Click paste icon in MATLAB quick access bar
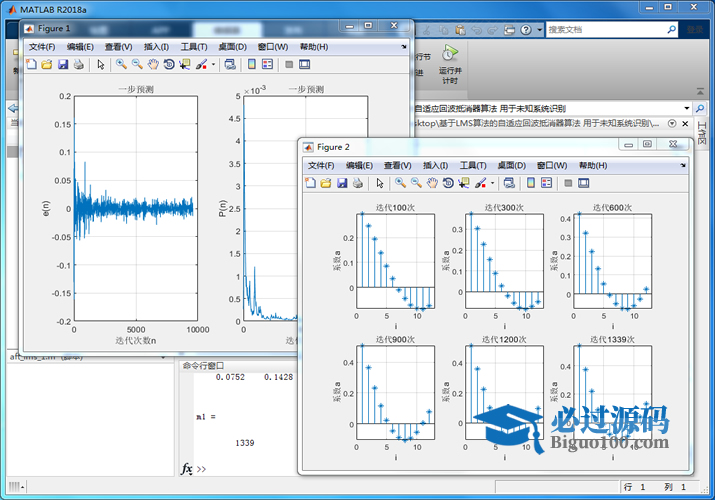This screenshot has width=715, height=500. click(x=461, y=30)
